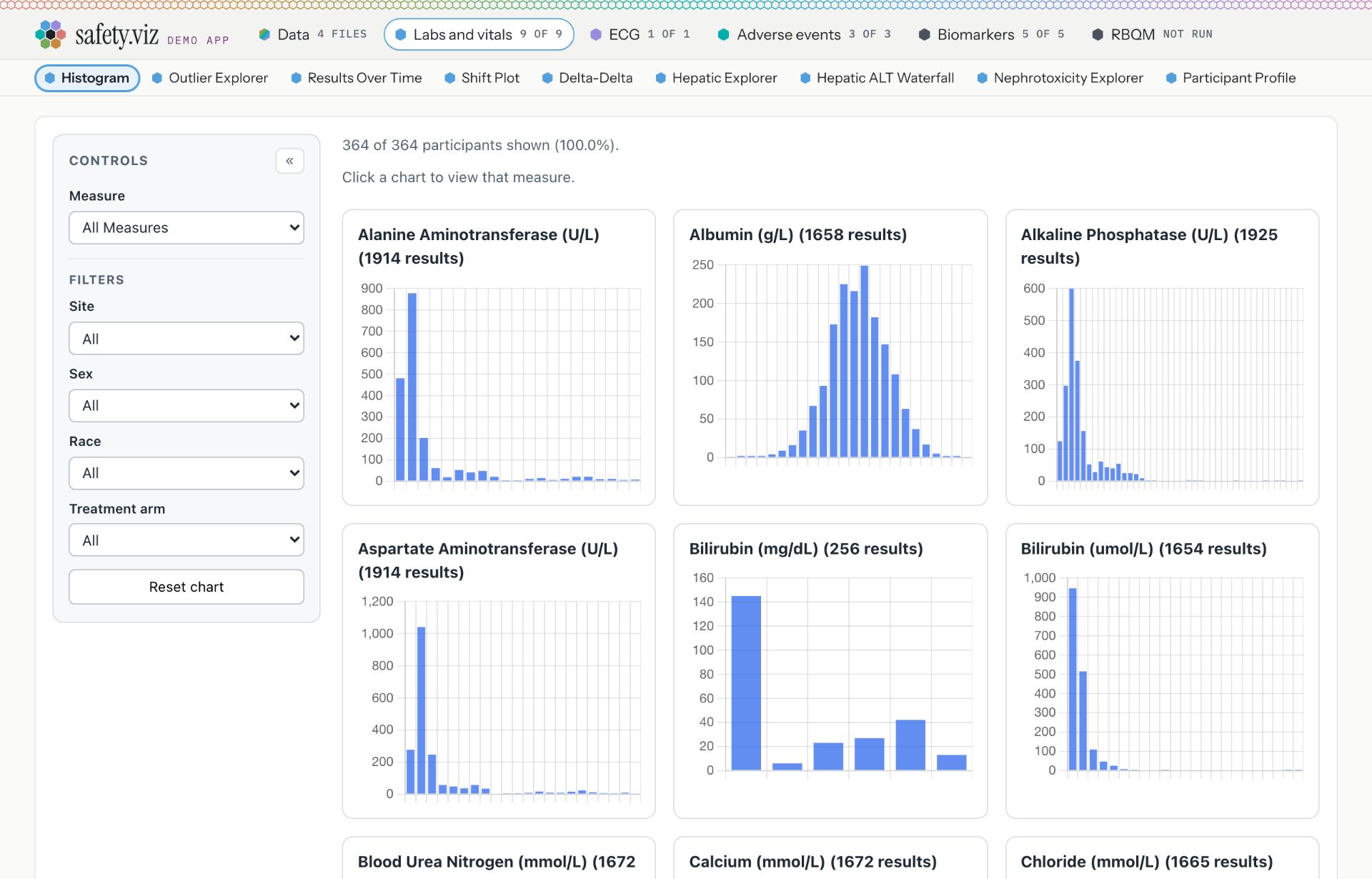The image size is (1372, 879).
Task: Click the dark hexagon beside Biomarkers
Action: tap(924, 34)
